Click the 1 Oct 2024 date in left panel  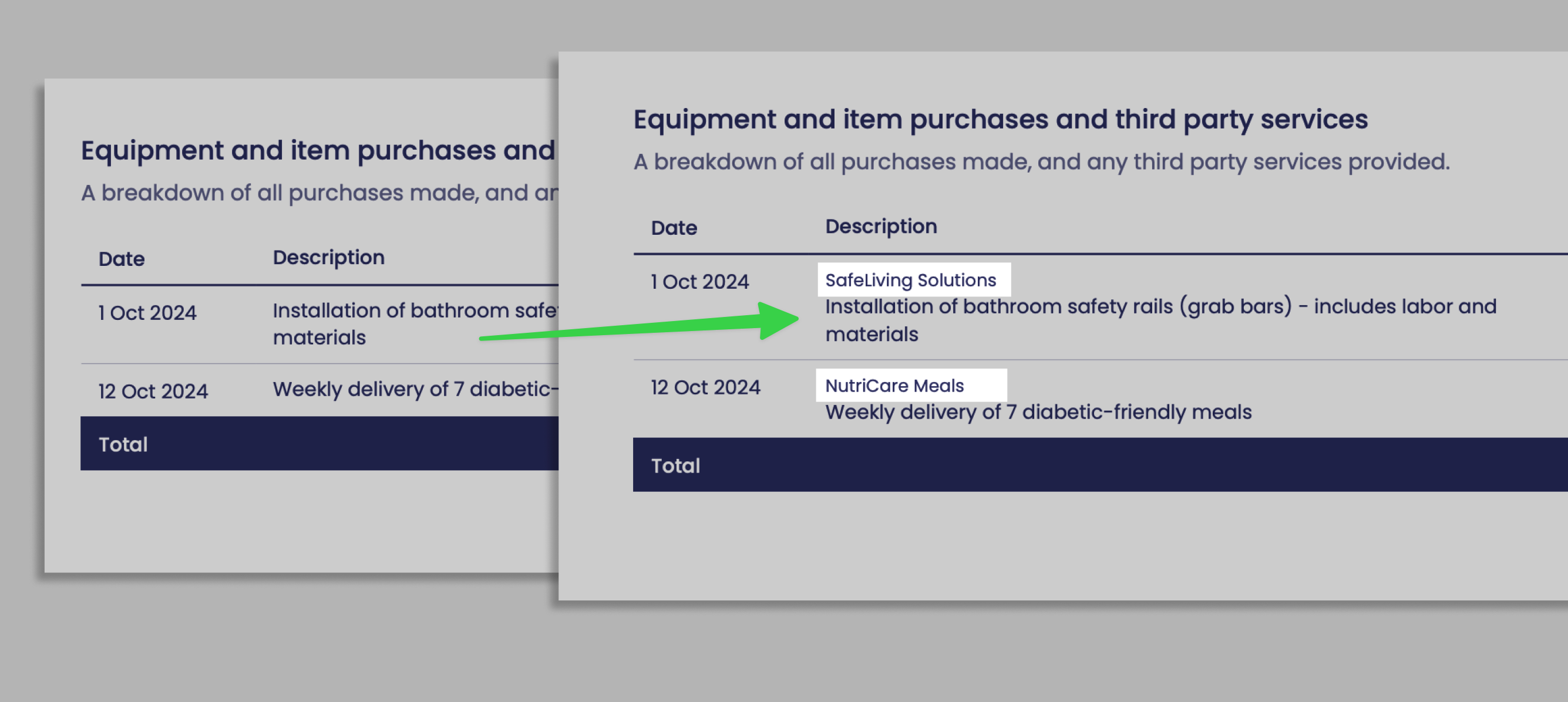click(x=147, y=313)
